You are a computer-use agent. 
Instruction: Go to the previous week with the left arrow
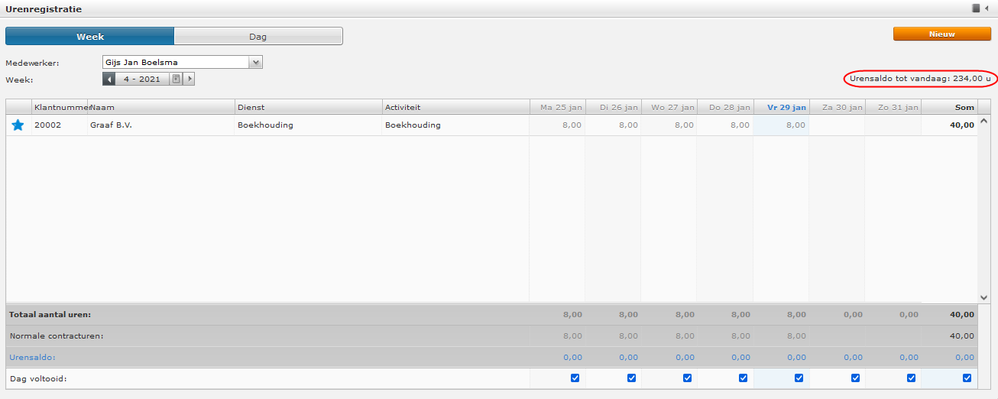109,79
